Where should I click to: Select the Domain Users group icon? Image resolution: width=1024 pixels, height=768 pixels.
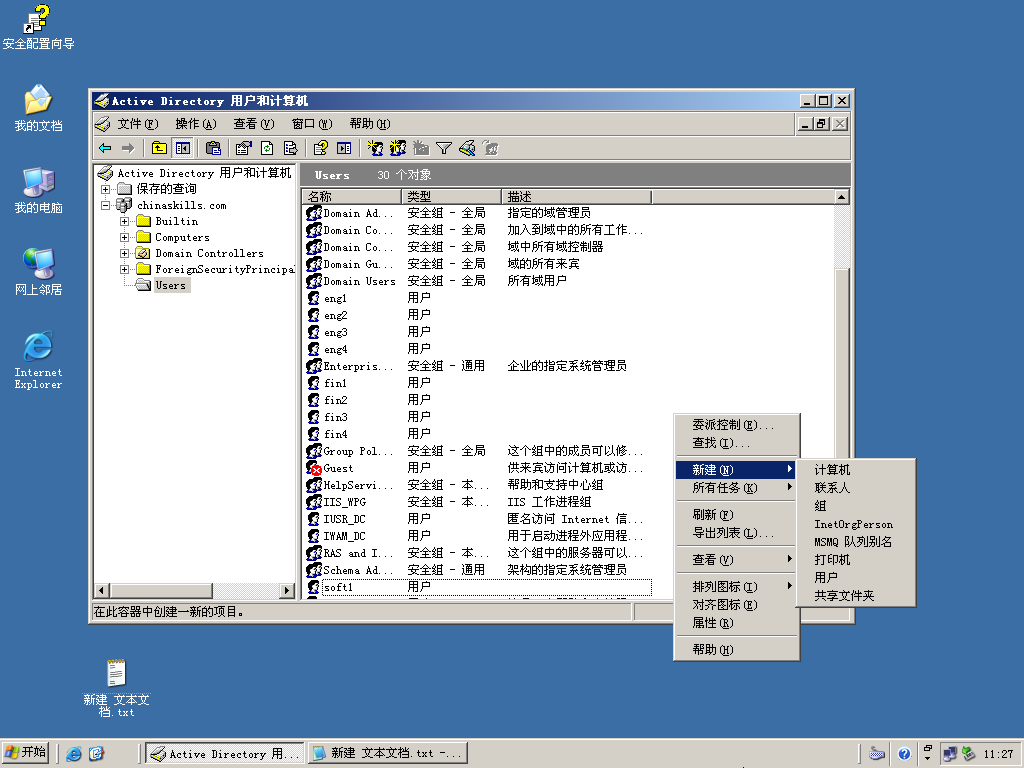click(314, 281)
